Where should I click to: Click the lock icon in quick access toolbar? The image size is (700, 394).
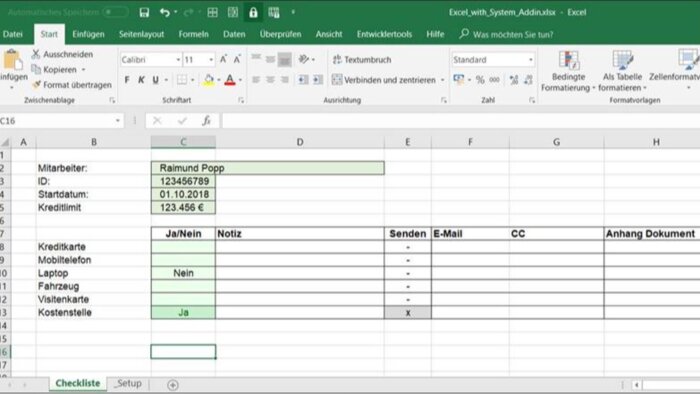tap(253, 12)
